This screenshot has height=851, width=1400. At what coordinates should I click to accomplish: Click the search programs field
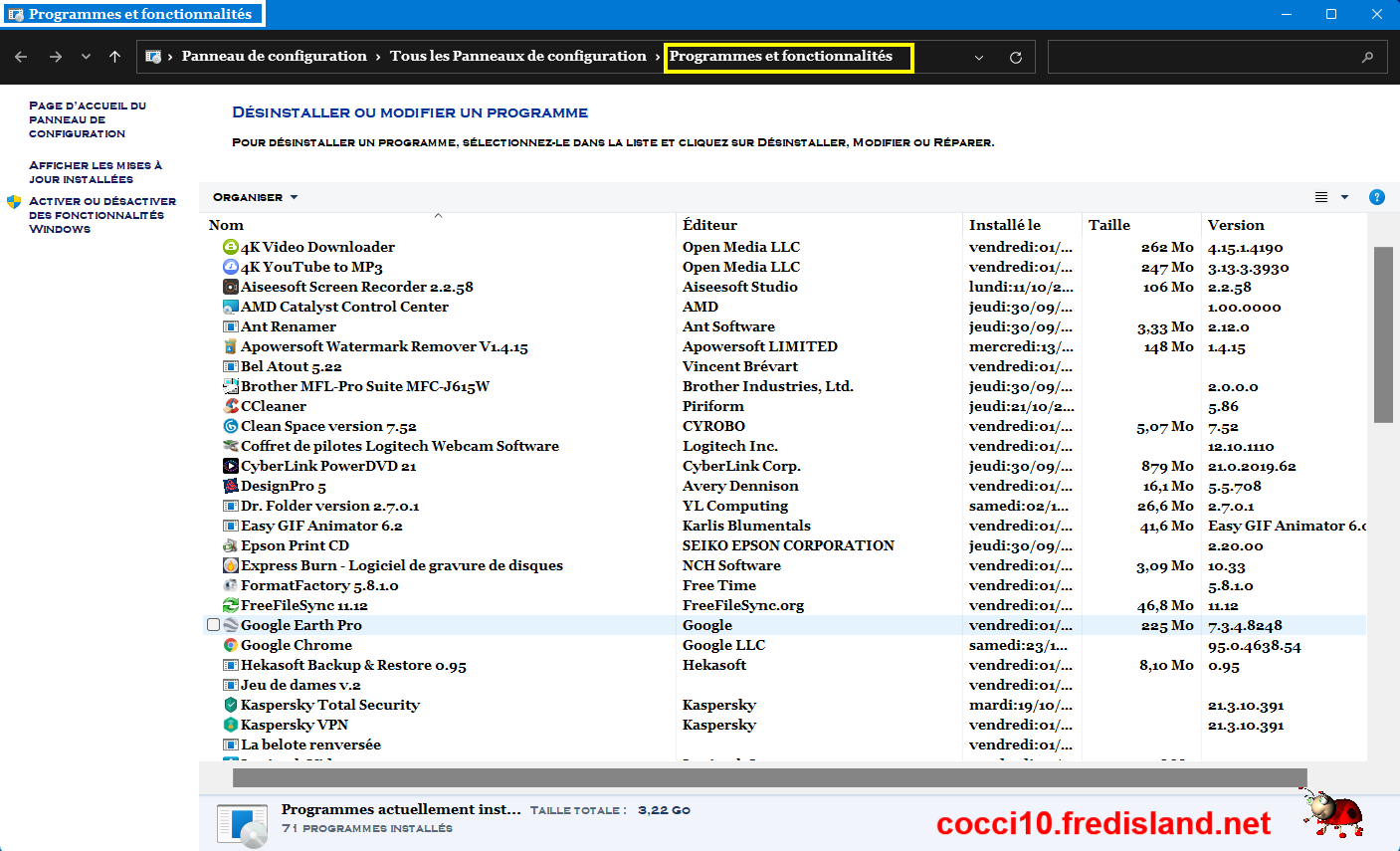[x=1216, y=57]
